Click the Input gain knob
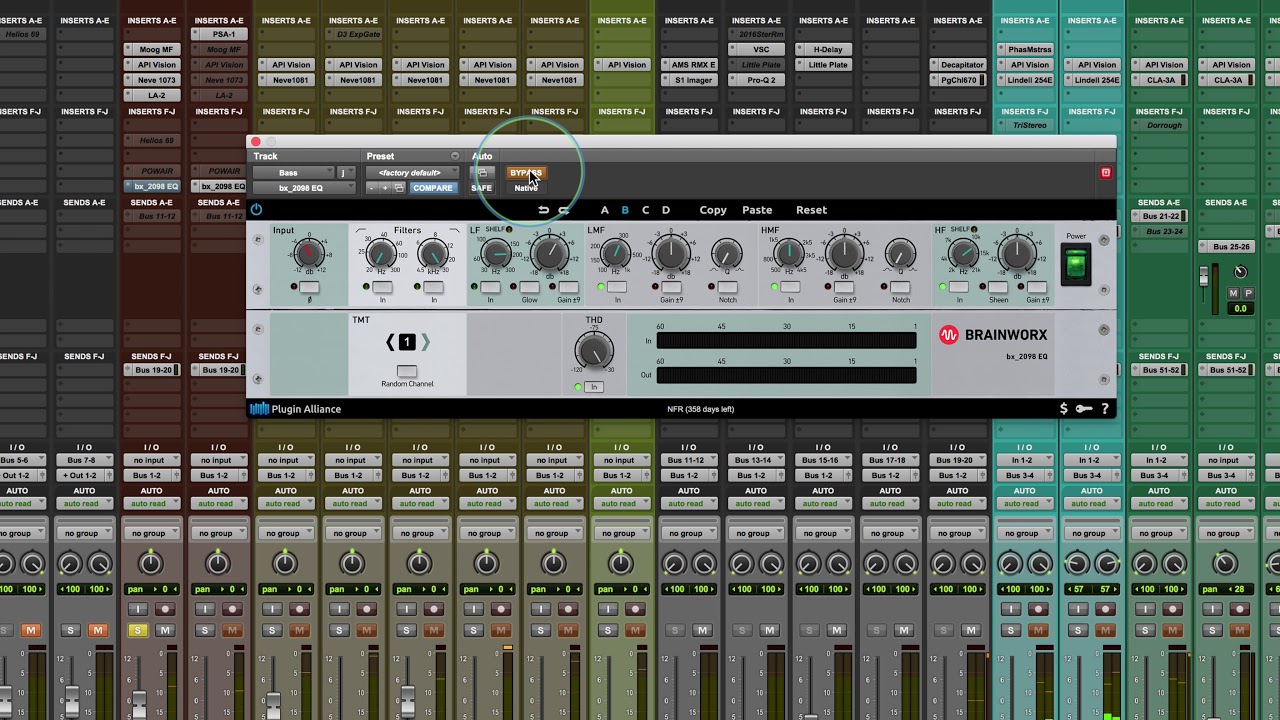The width and height of the screenshot is (1280, 720). [309, 254]
